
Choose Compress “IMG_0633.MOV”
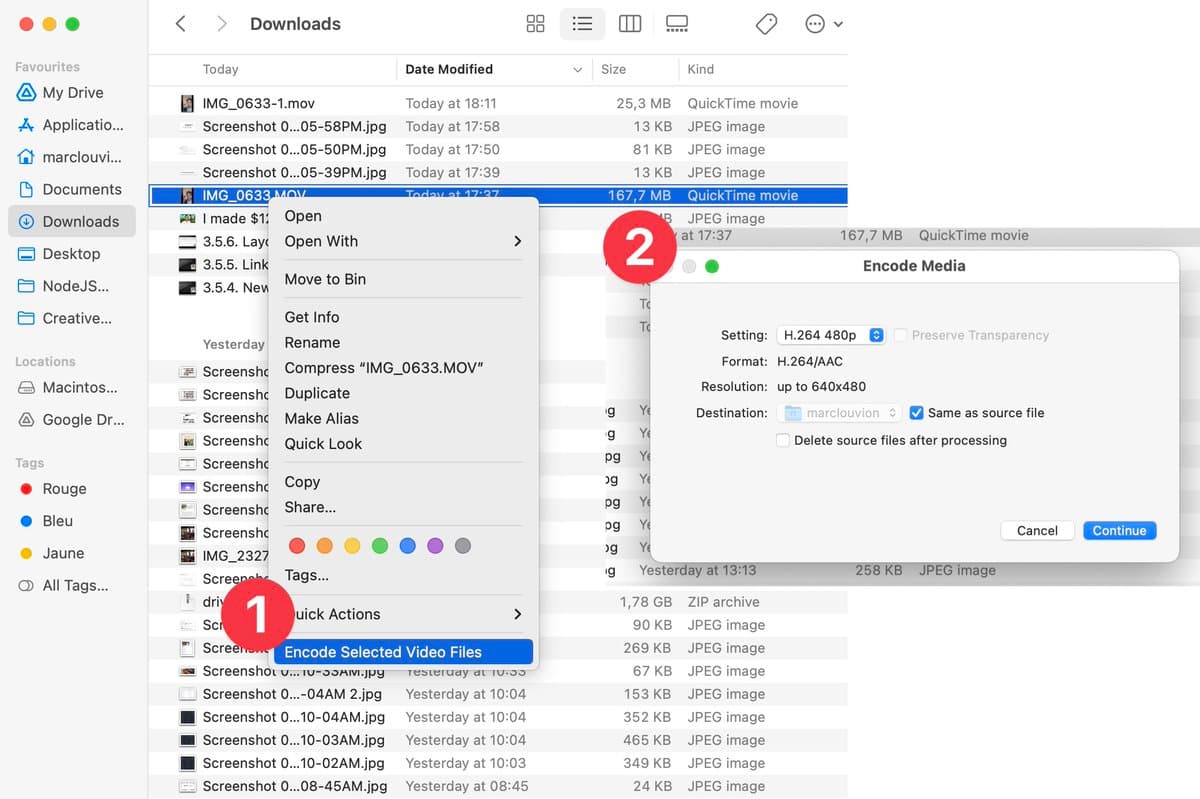403,368
